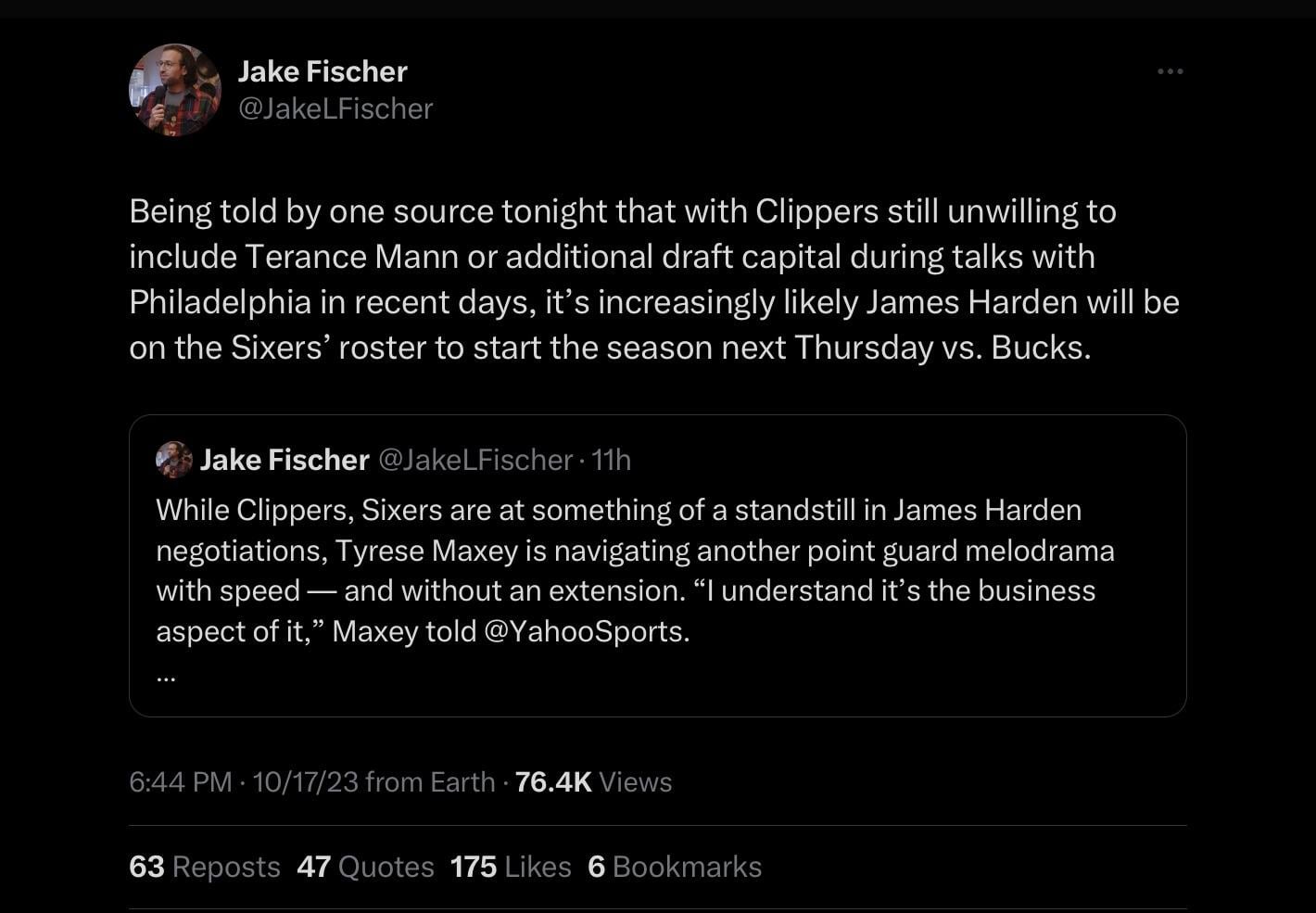Click the 6:44 PM post time

point(181,782)
